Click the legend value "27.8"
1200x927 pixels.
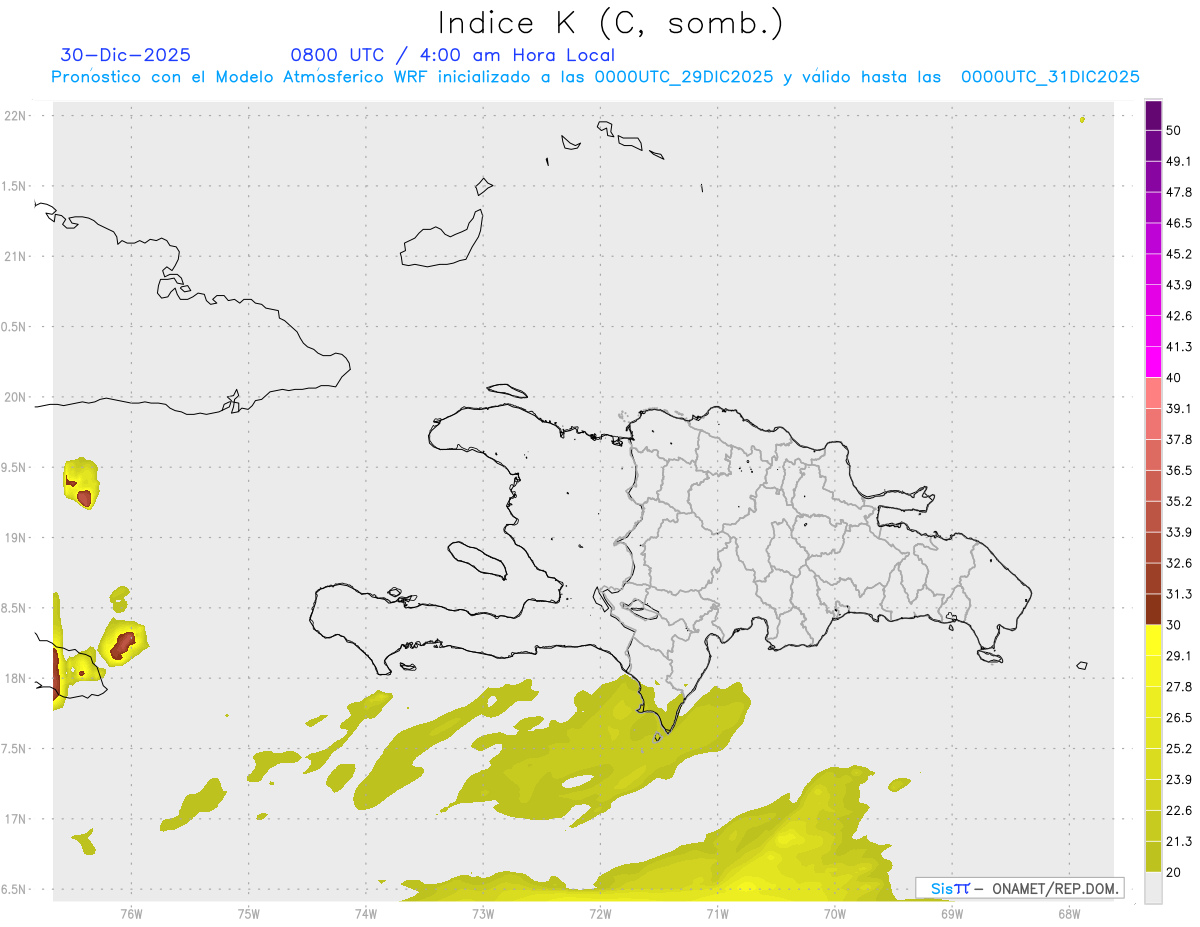coord(1179,687)
